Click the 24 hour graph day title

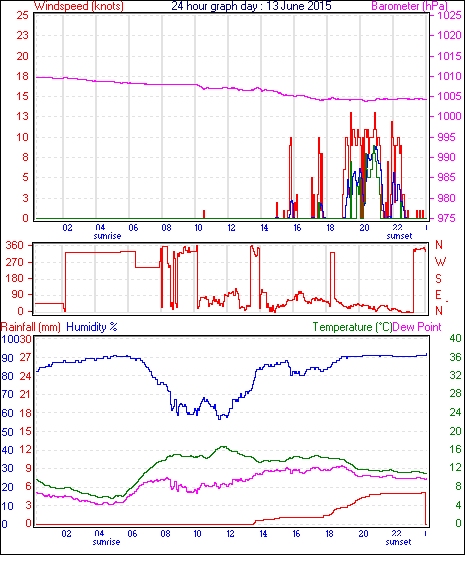pos(251,6)
